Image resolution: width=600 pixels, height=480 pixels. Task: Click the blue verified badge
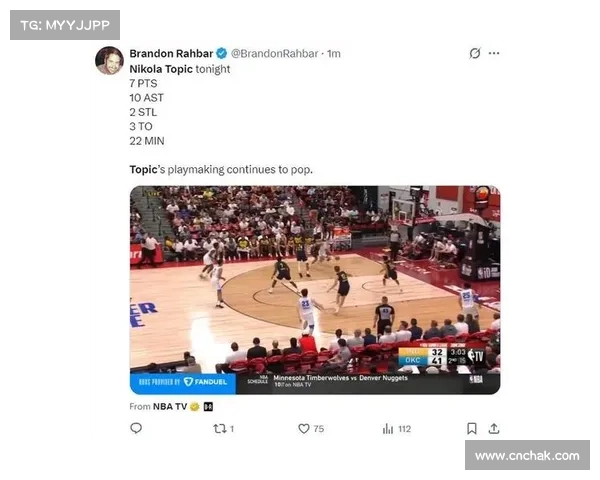[x=222, y=54]
